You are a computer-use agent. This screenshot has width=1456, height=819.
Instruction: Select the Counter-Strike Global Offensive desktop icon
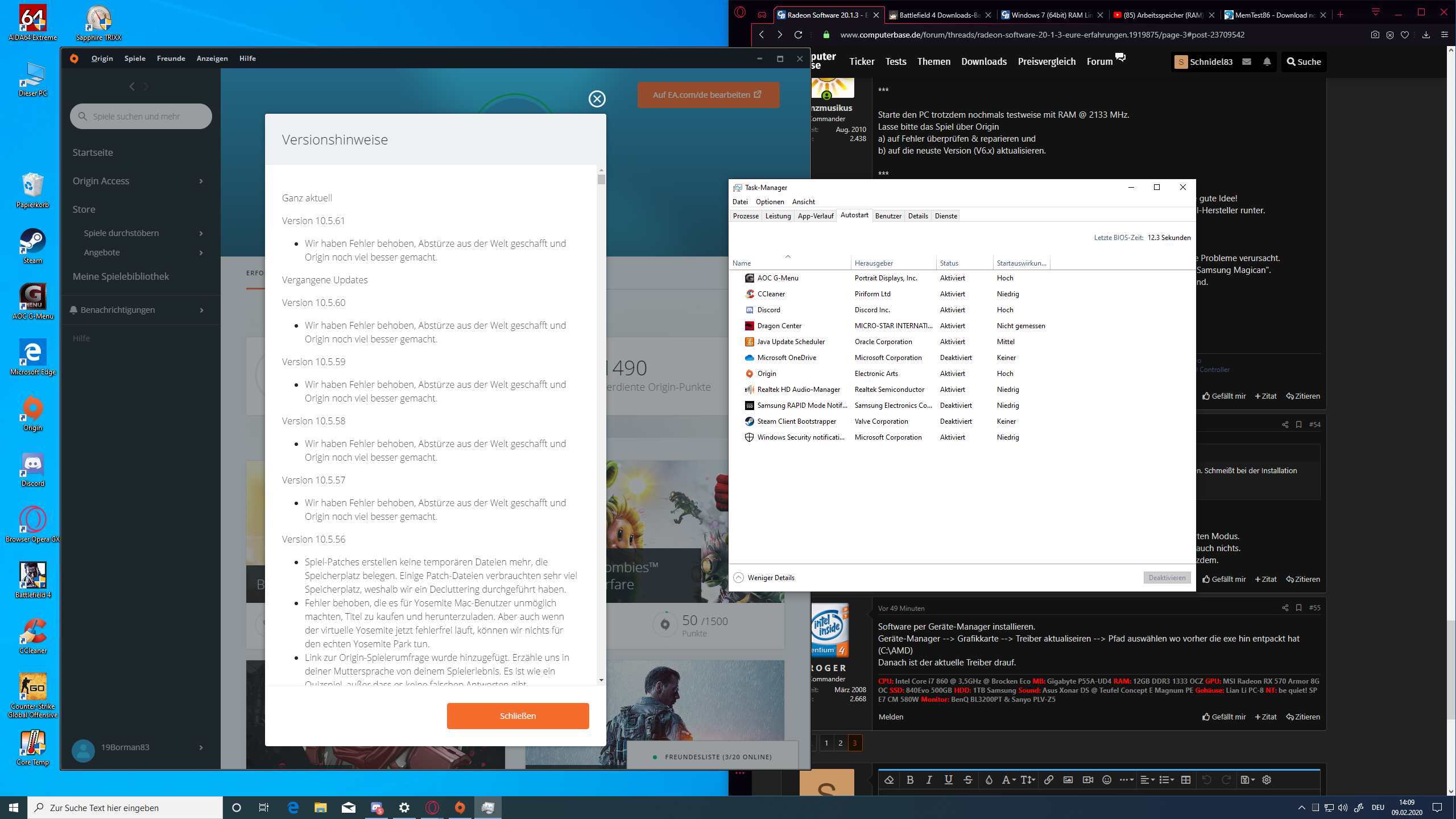coord(32,696)
